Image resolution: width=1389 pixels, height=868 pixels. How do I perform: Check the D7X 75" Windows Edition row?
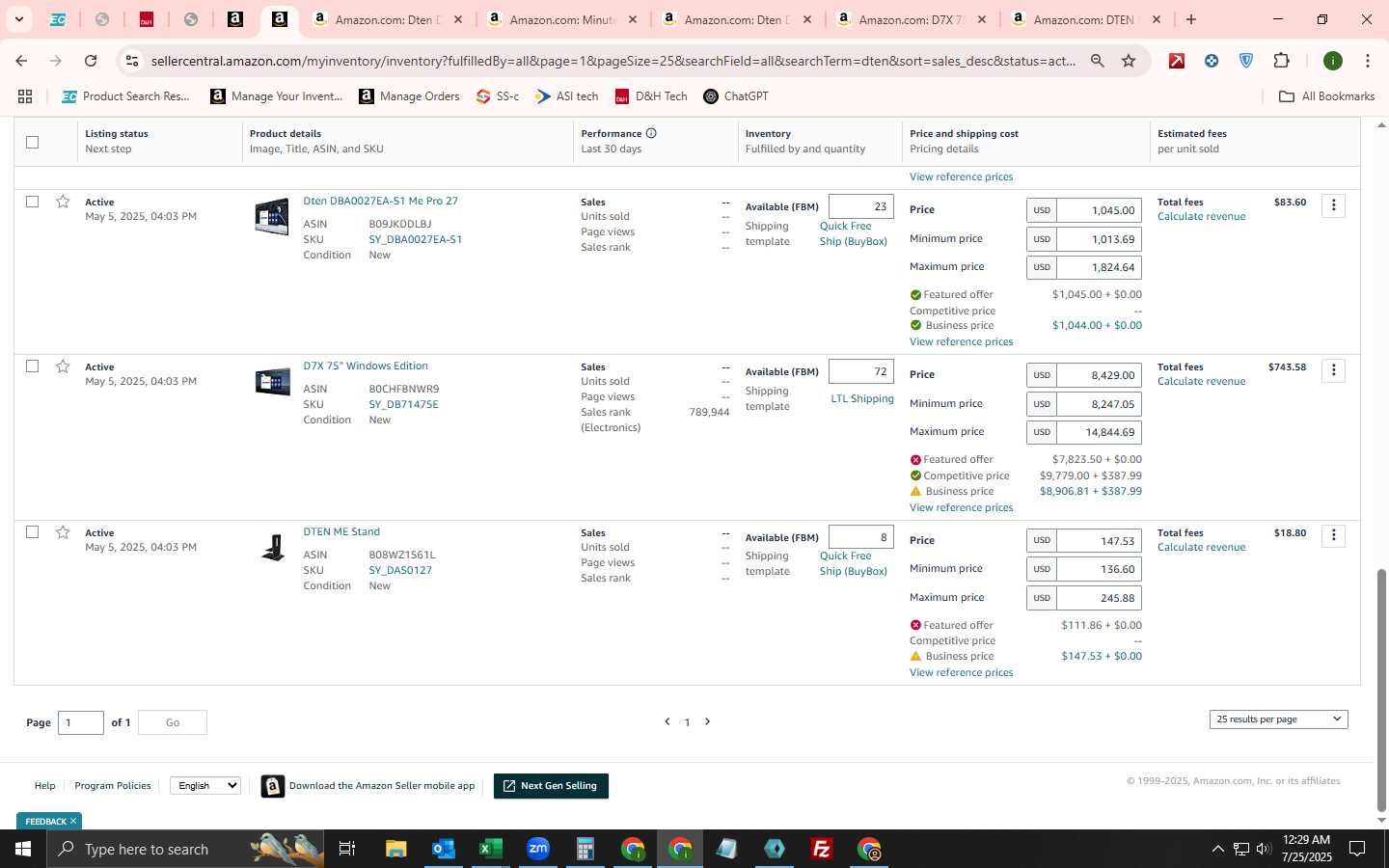tap(32, 366)
